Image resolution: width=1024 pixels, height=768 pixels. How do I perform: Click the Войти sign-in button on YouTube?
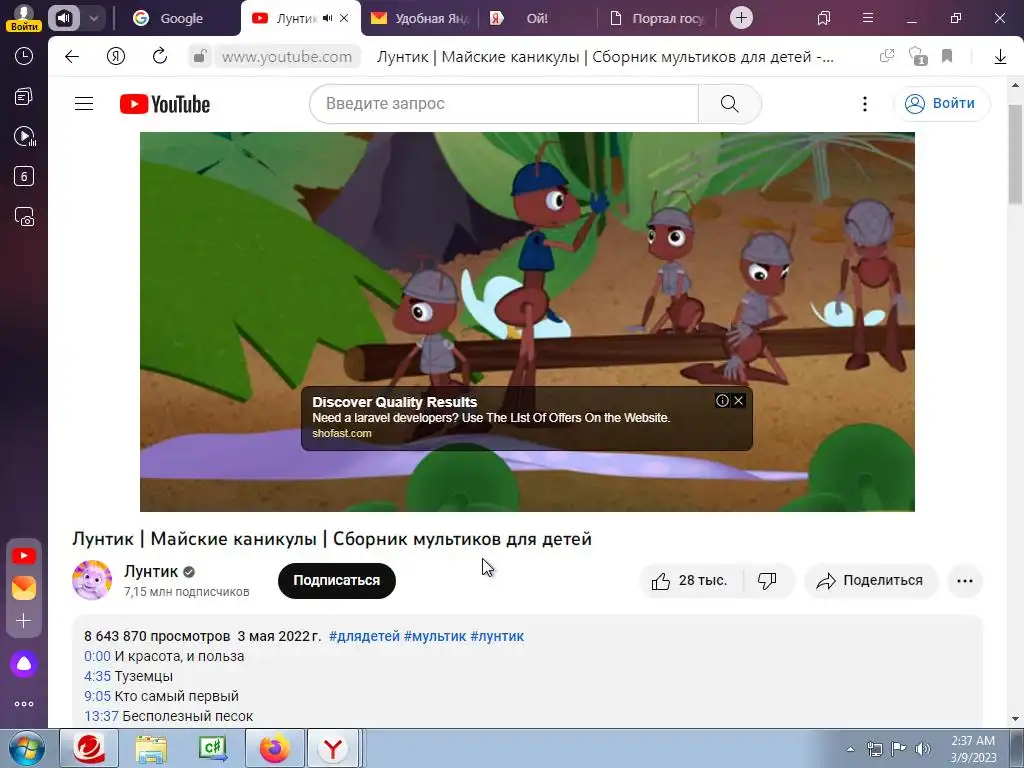tap(941, 104)
